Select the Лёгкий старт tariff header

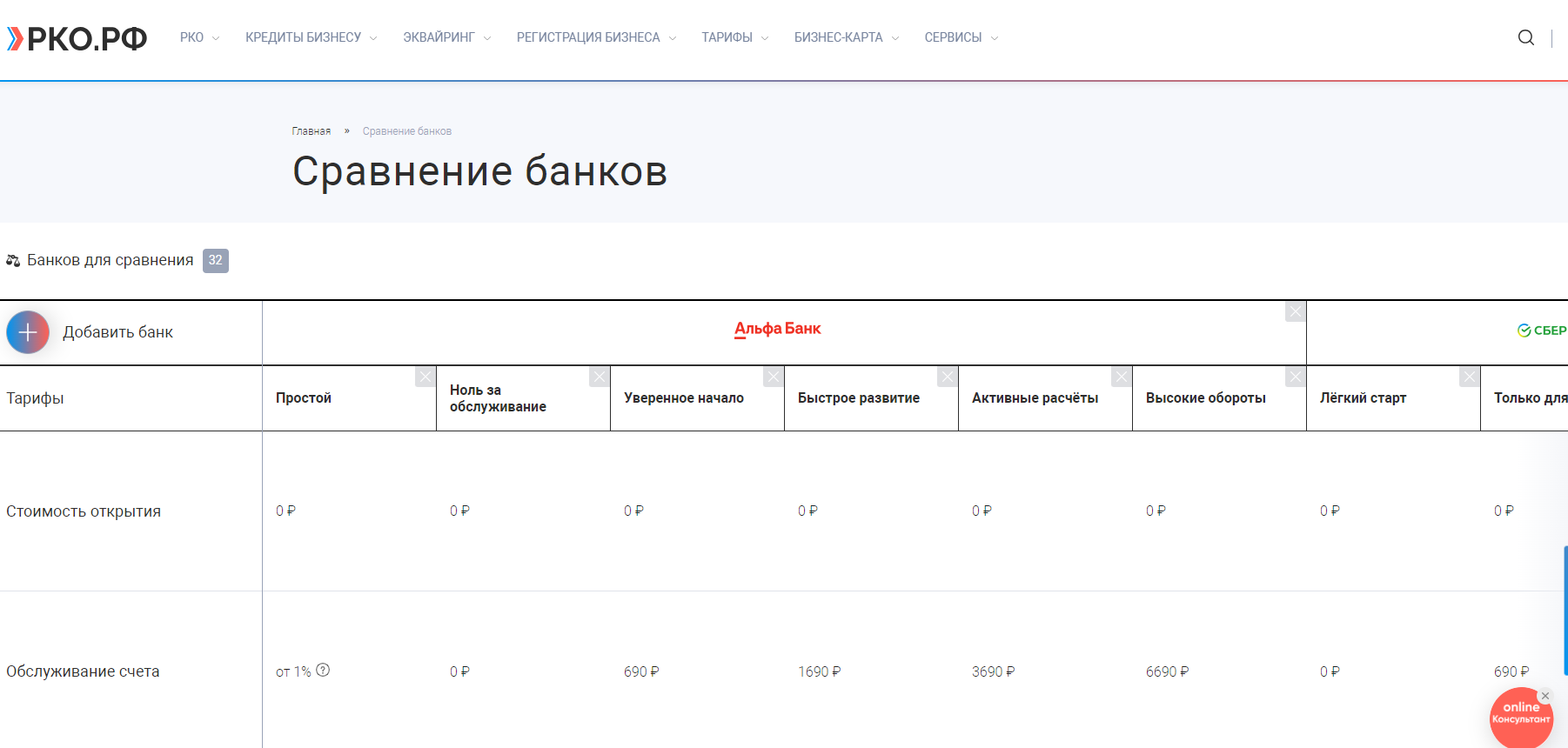pyautogui.click(x=1363, y=397)
